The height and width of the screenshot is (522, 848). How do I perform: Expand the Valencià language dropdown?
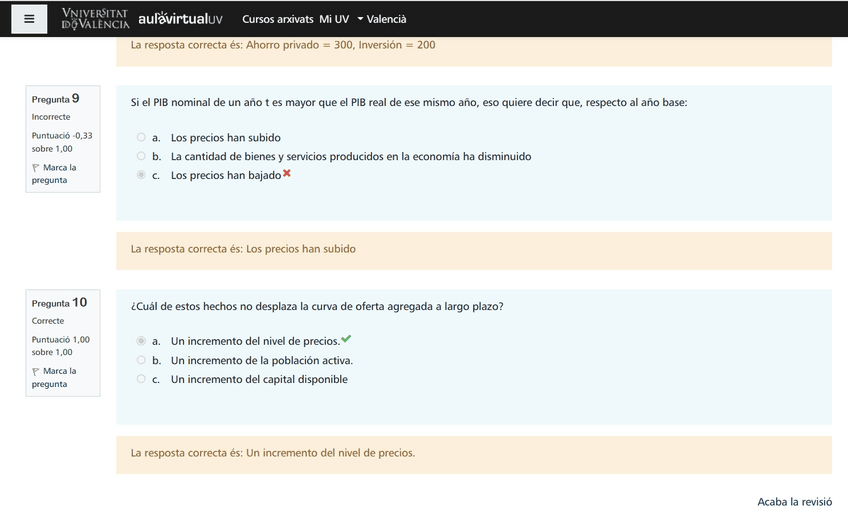tap(381, 19)
